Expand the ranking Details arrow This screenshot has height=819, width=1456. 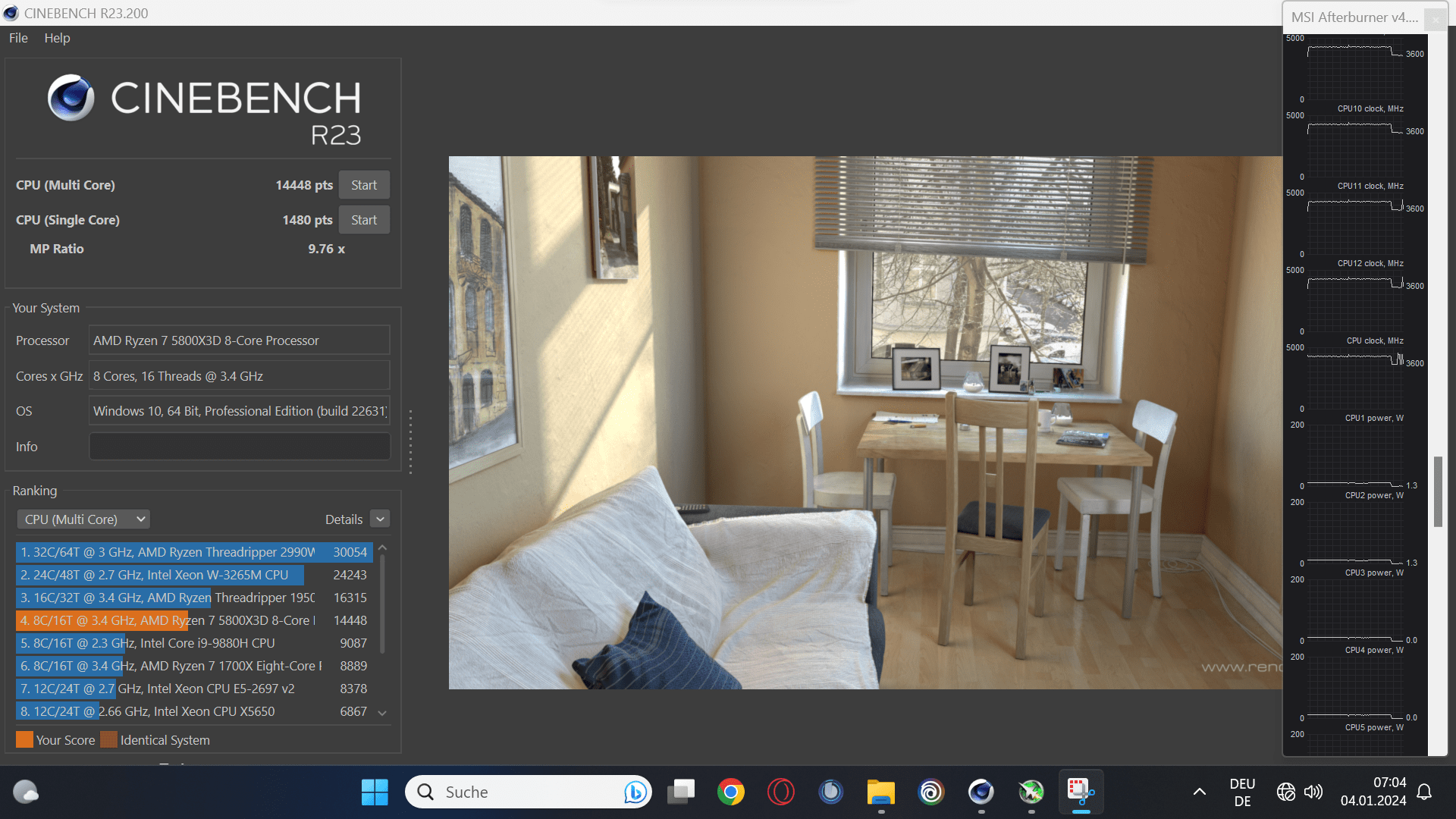tap(381, 519)
